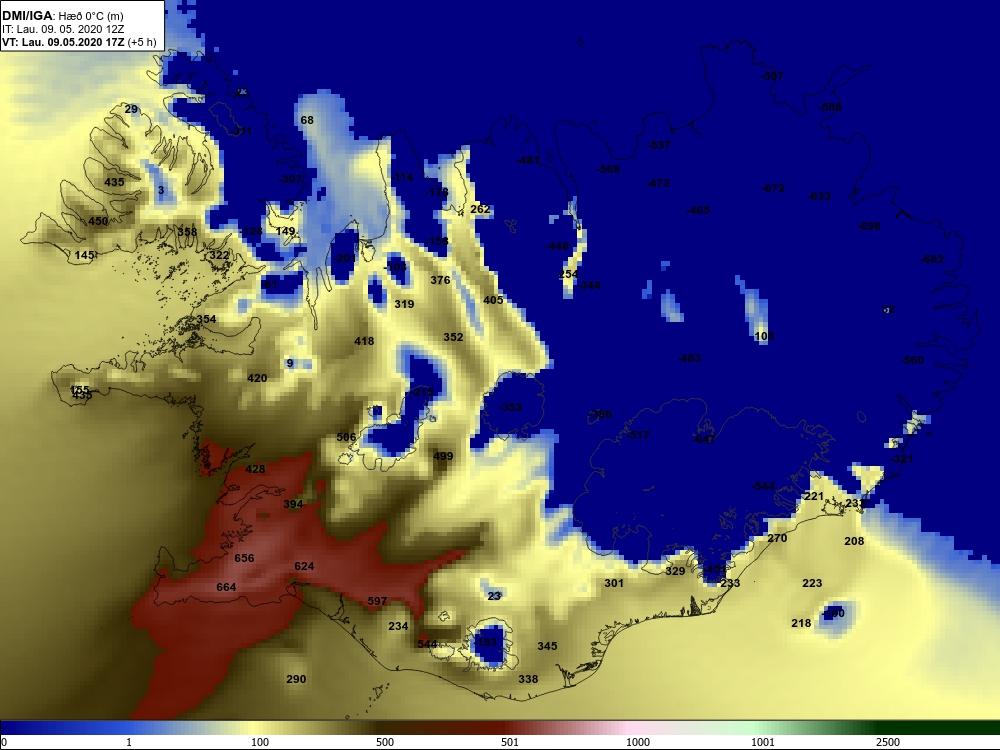The image size is (1000, 750).
Task: Click the color scale label 100
Action: pyautogui.click(x=260, y=742)
